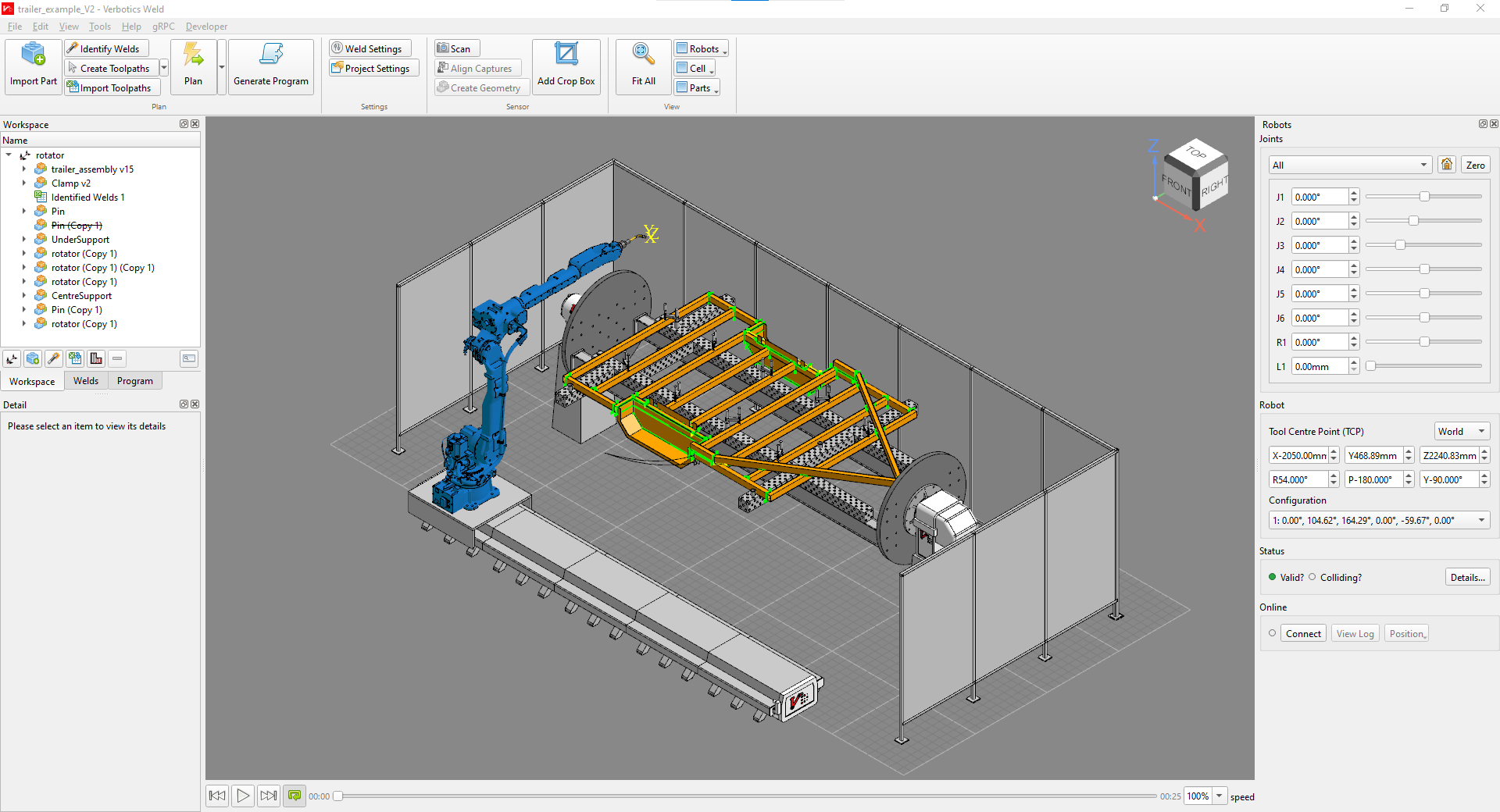
Task: Open the File menu
Action: pyautogui.click(x=15, y=27)
